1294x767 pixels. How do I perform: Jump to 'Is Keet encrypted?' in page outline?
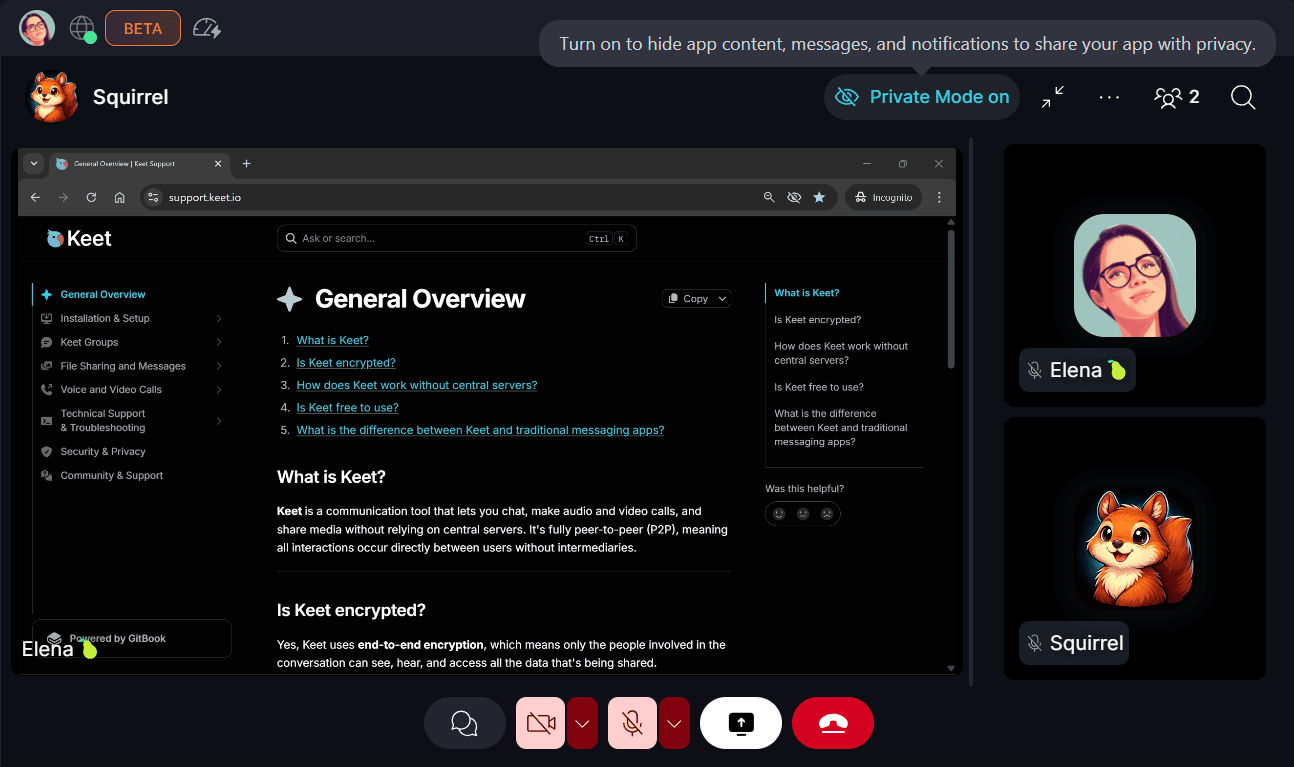point(817,320)
